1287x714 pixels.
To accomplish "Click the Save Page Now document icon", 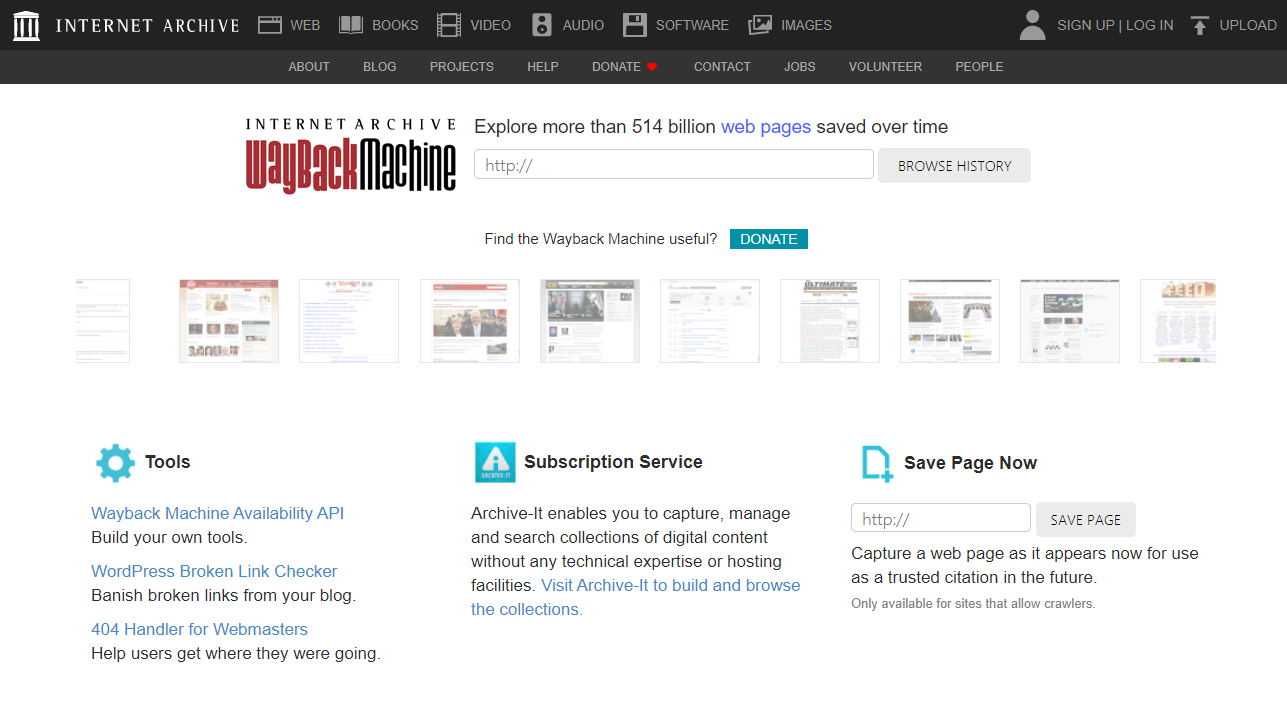I will (877, 464).
